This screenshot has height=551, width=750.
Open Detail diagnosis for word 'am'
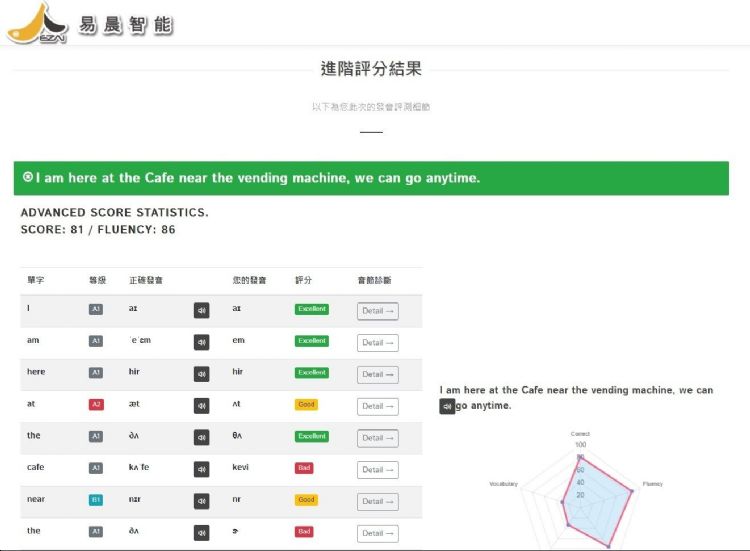[377, 343]
